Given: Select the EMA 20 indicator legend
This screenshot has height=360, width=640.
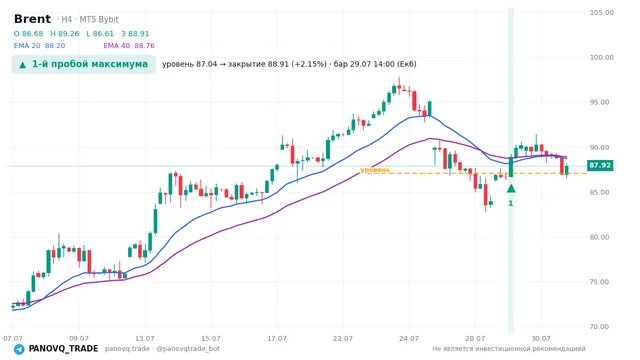Looking at the screenshot, I should (x=39, y=46).
